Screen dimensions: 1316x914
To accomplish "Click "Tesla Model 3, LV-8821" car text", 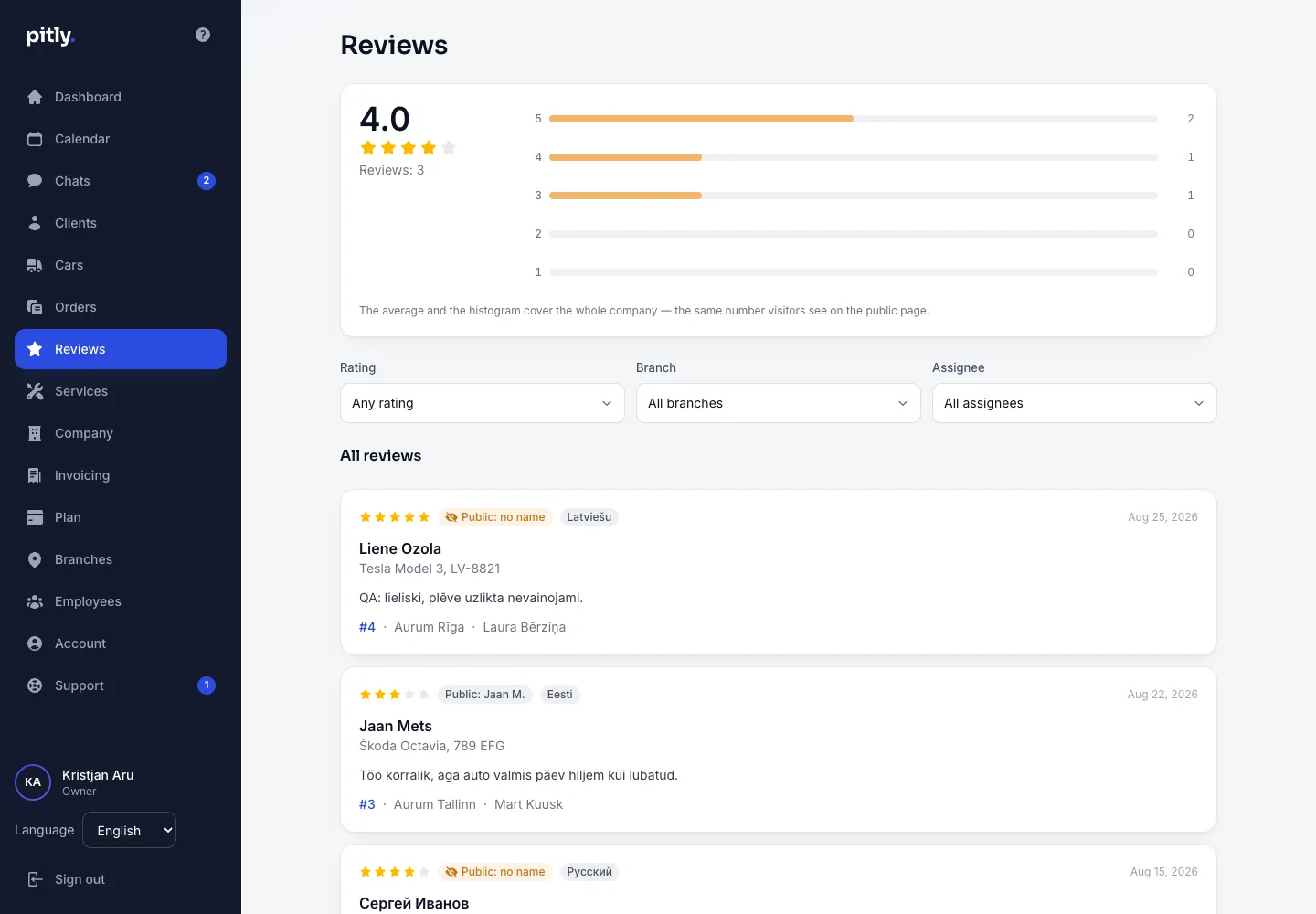I will 430,569.
